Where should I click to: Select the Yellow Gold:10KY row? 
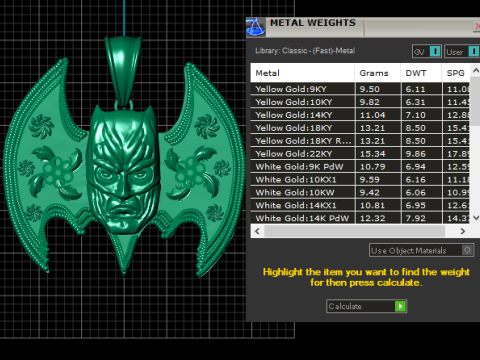(360, 102)
